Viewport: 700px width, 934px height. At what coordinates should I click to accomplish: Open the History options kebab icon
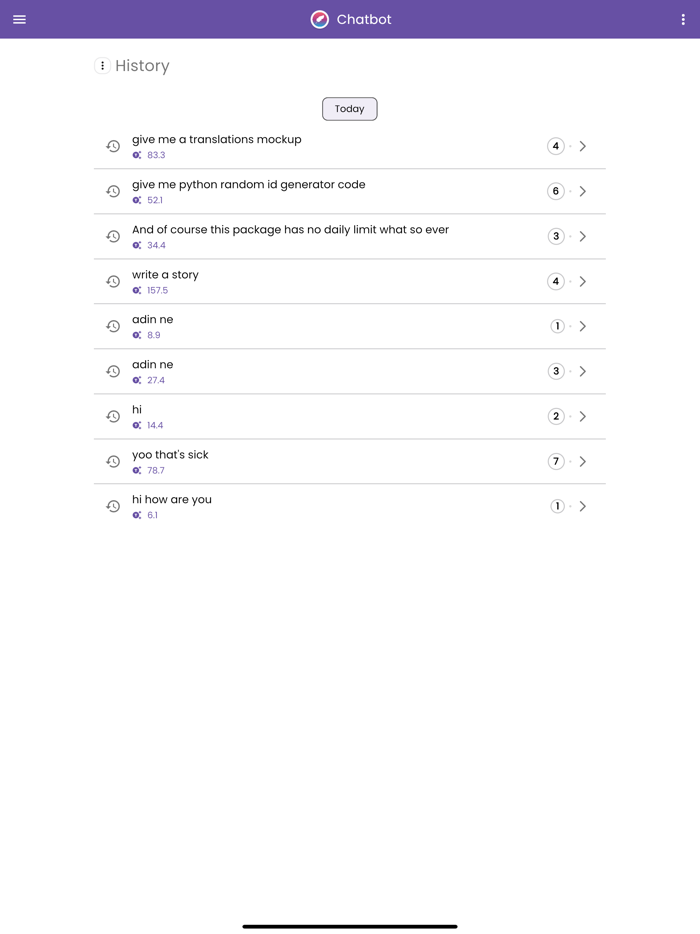(x=103, y=66)
